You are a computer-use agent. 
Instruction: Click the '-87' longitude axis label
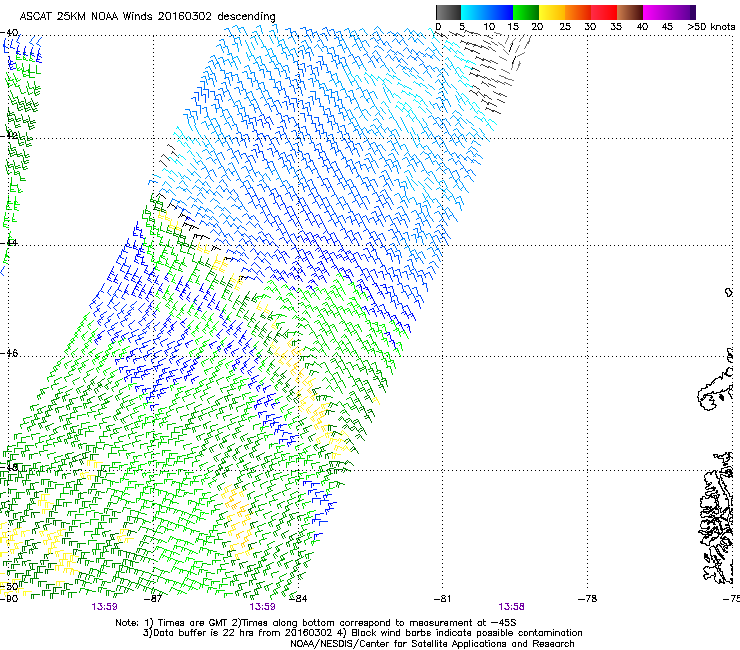[x=153, y=599]
